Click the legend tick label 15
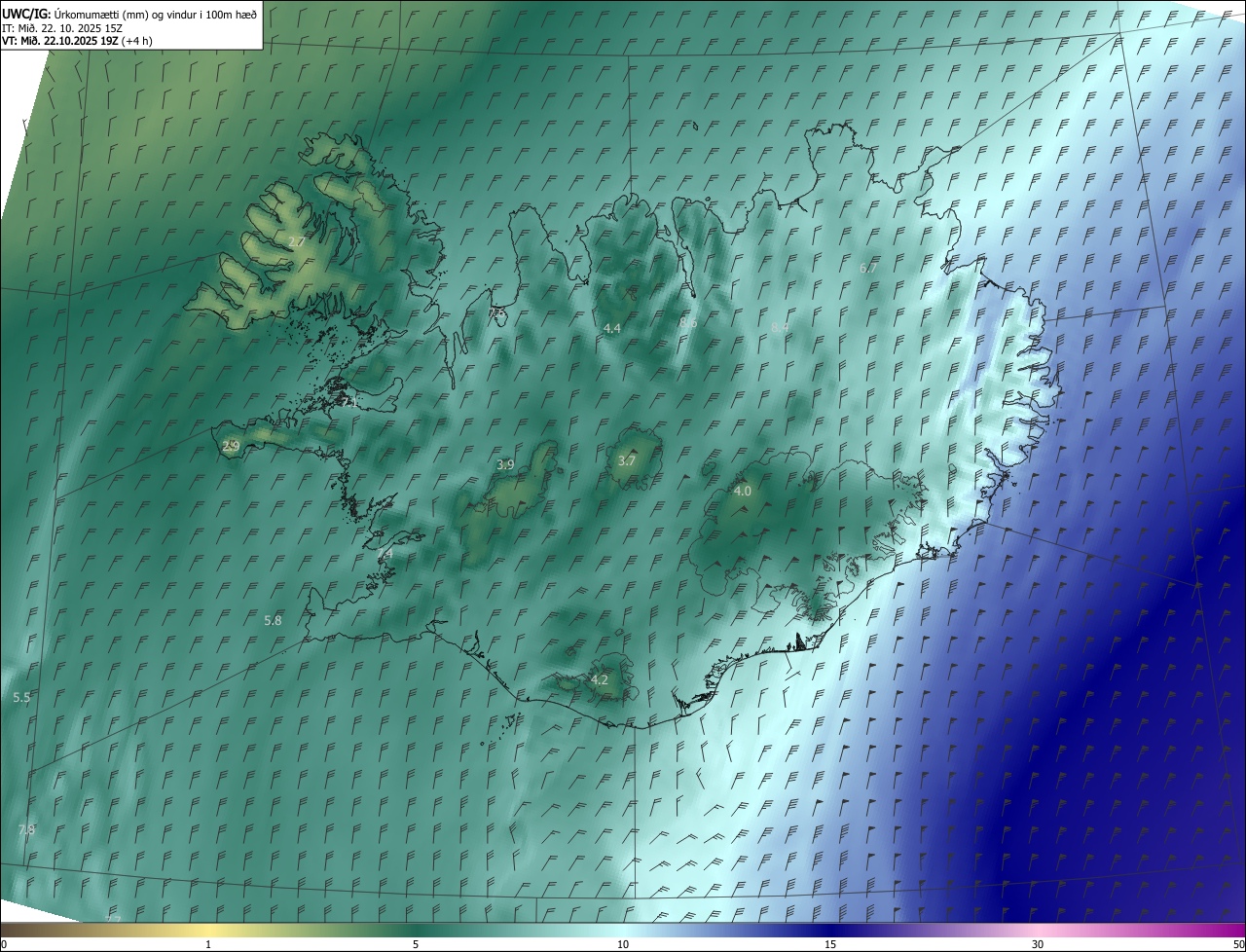This screenshot has height=952, width=1246. pyautogui.click(x=830, y=945)
